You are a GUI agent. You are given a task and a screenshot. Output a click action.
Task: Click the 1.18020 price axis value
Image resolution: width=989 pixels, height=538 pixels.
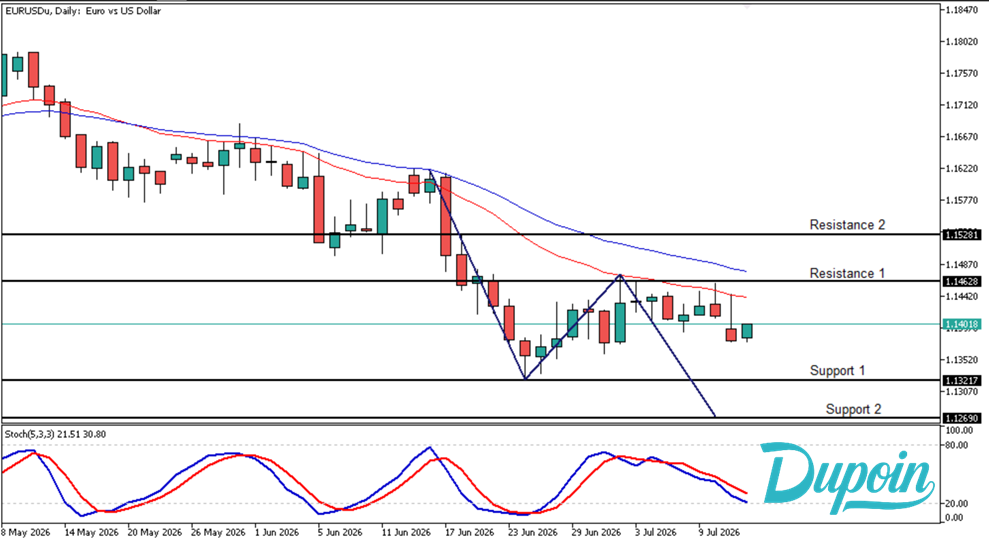point(961,42)
